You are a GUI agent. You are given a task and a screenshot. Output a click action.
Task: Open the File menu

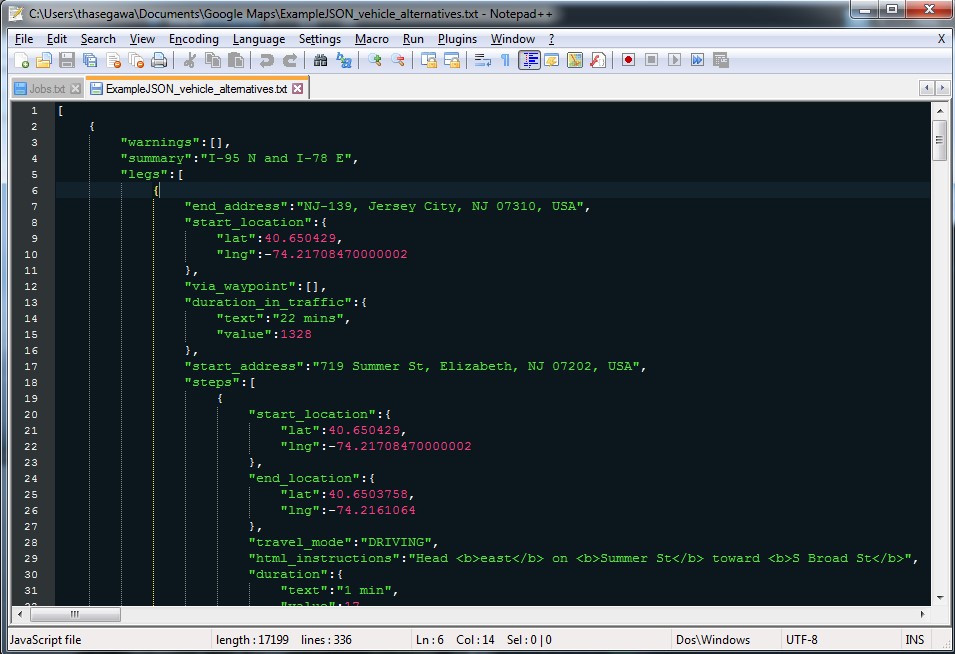coord(24,39)
